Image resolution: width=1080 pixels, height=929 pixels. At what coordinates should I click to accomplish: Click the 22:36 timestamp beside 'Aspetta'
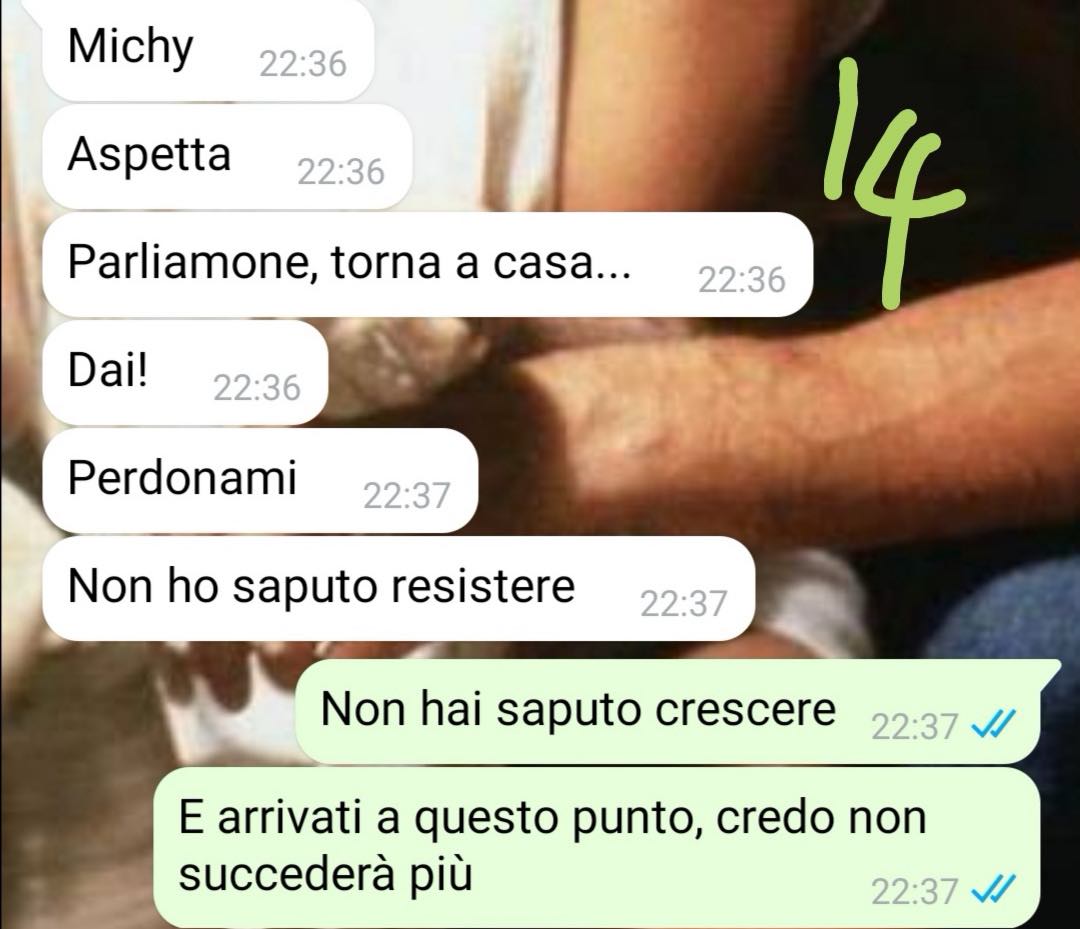point(341,171)
